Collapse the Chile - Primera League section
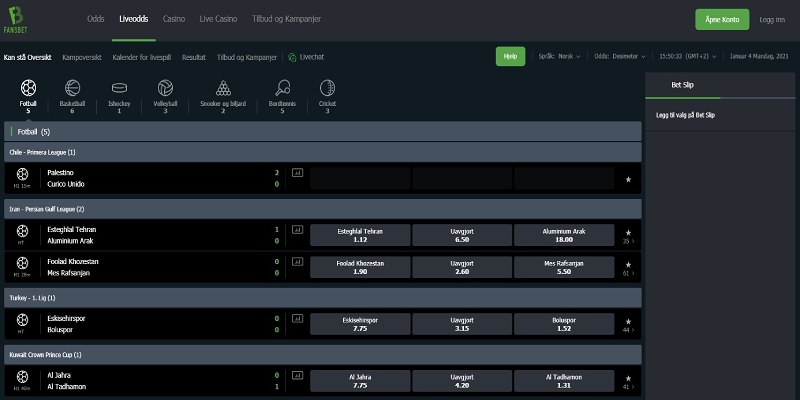800x400 pixels. (x=323, y=152)
